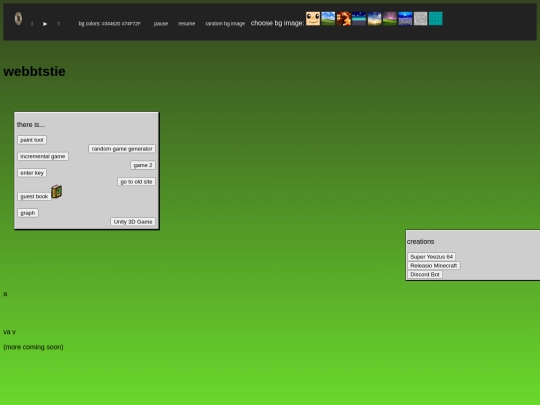Screen dimensions: 540x405
Task: Open Releasio Minecraft creation
Action: (x=434, y=266)
